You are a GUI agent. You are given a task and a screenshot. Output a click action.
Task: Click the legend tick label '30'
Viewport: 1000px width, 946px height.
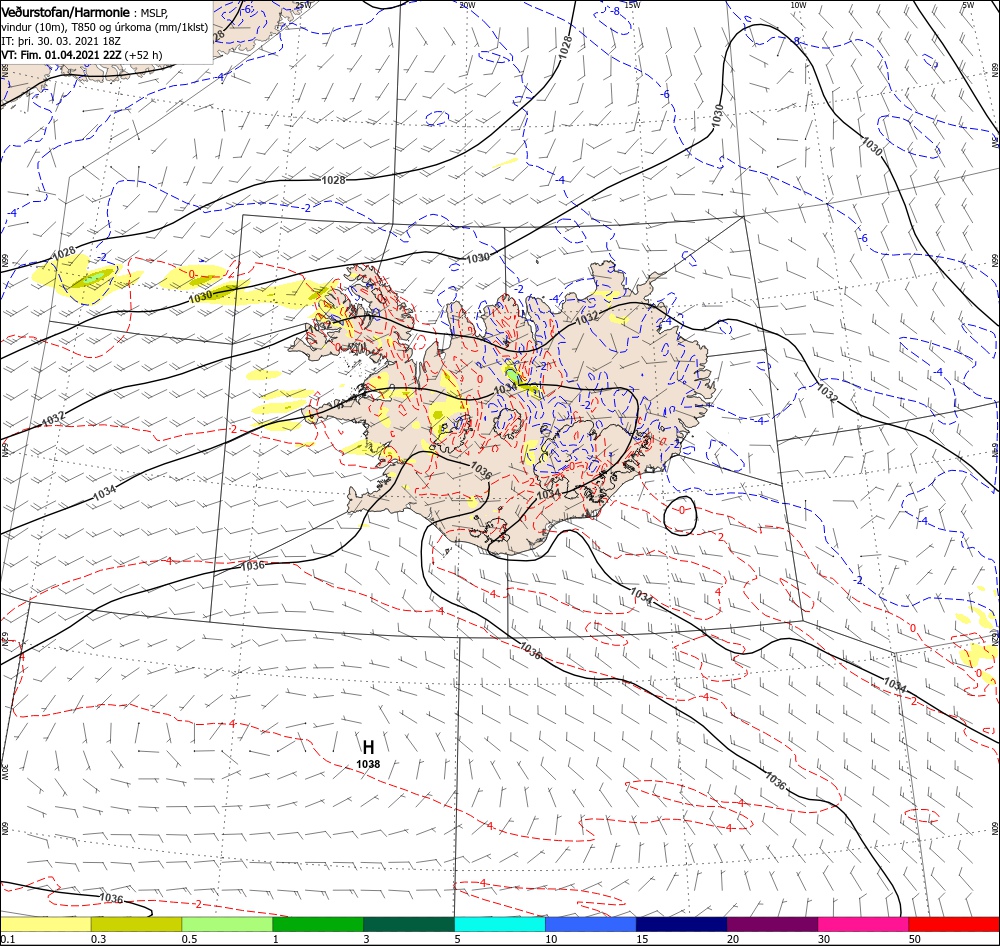click(x=824, y=939)
